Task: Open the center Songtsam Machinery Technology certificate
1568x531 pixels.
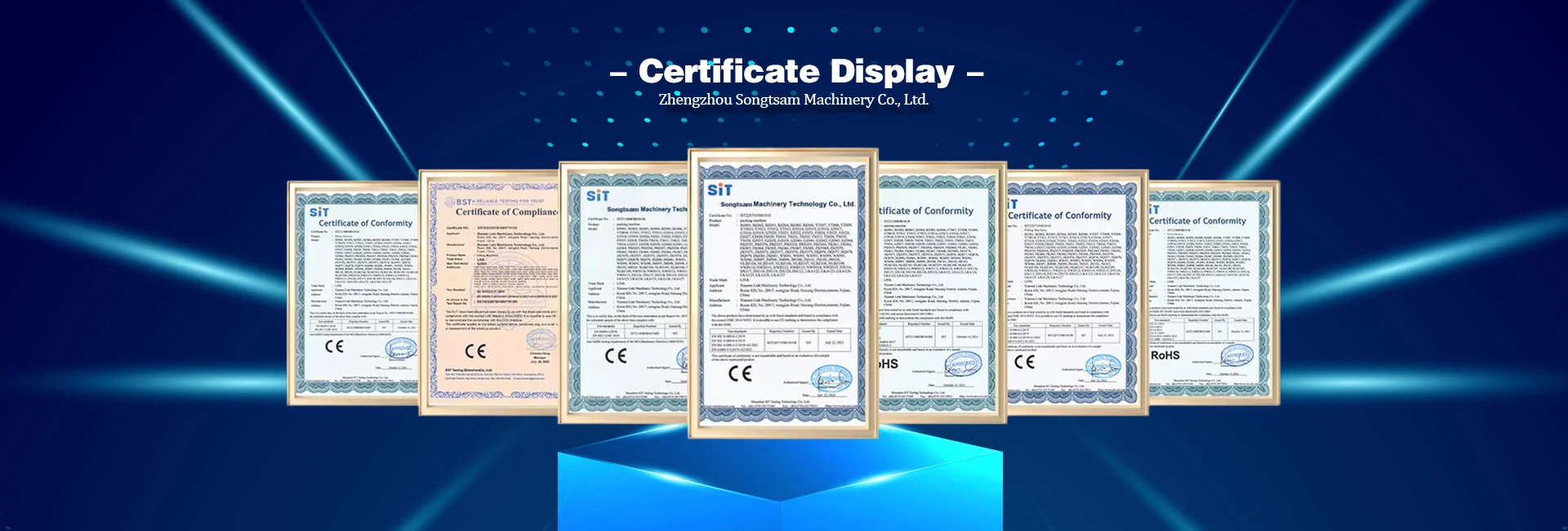Action: tap(782, 294)
